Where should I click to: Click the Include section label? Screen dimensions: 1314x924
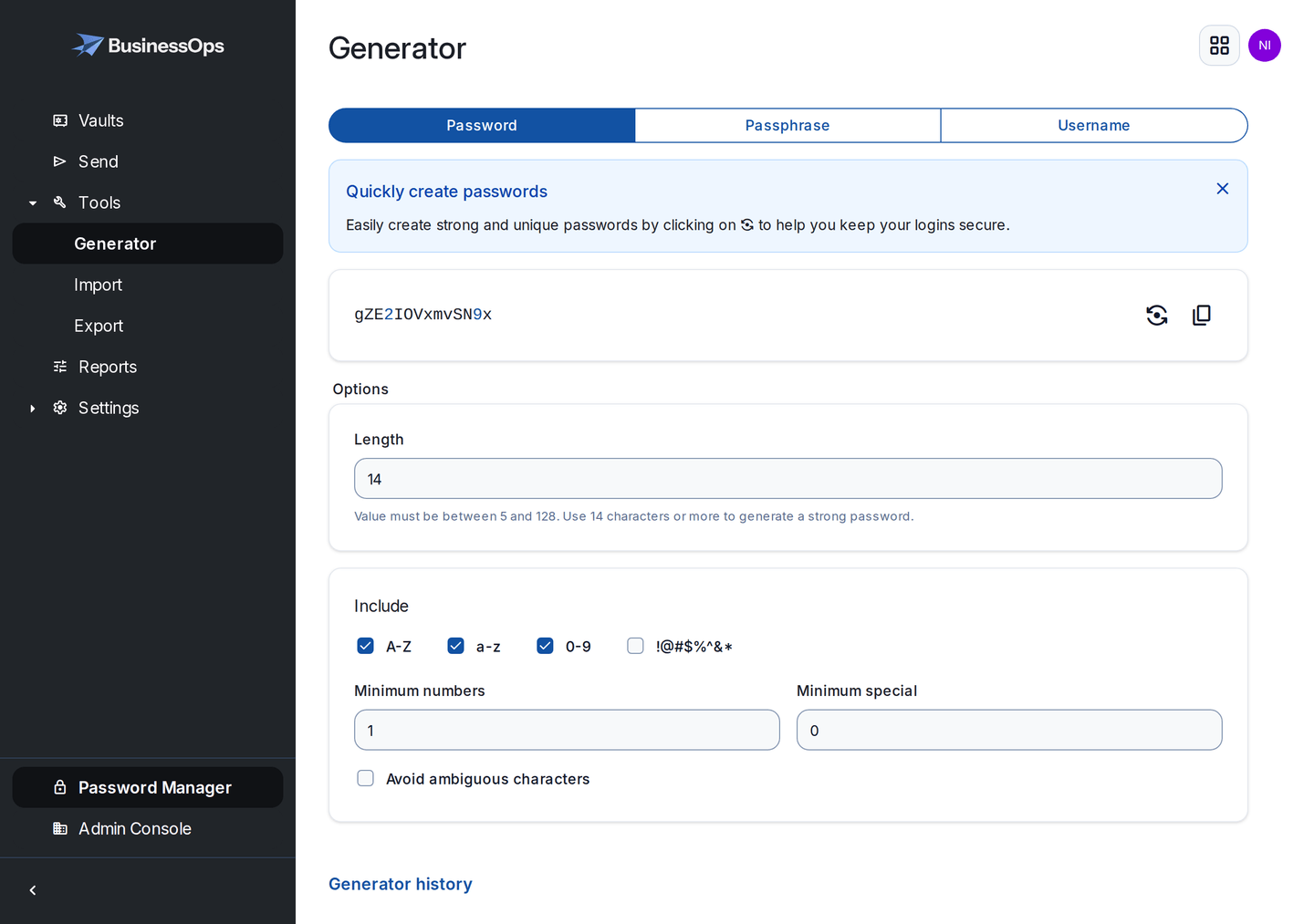(x=381, y=606)
